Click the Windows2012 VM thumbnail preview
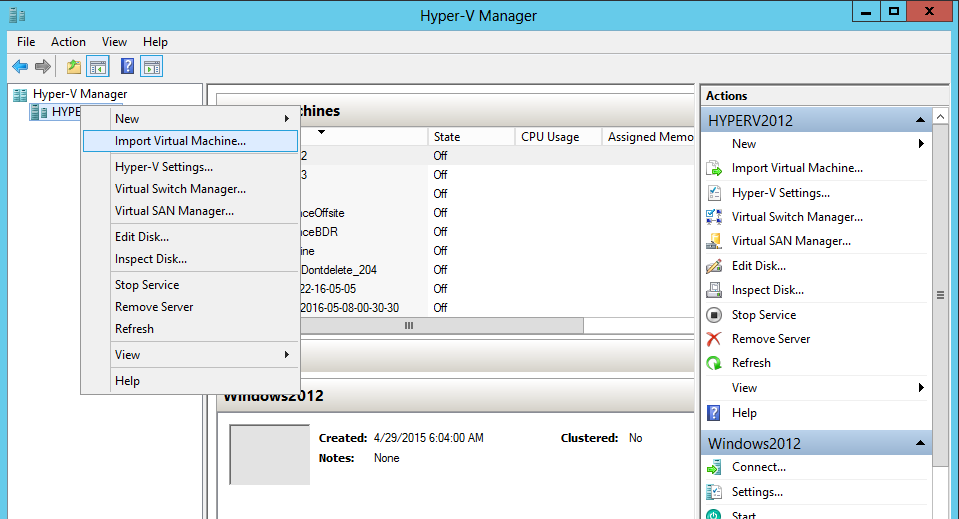Screen dimensions: 959x519 [x=269, y=455]
